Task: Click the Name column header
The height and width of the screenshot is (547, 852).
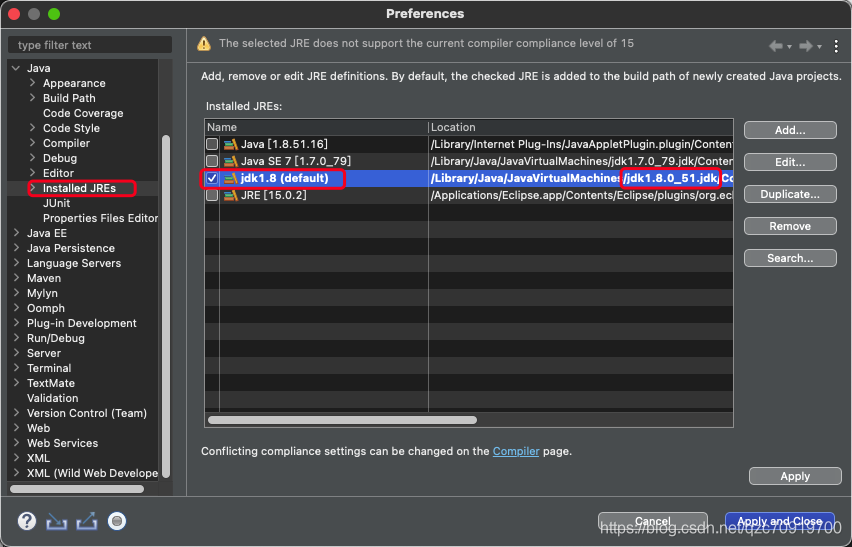Action: (x=316, y=127)
